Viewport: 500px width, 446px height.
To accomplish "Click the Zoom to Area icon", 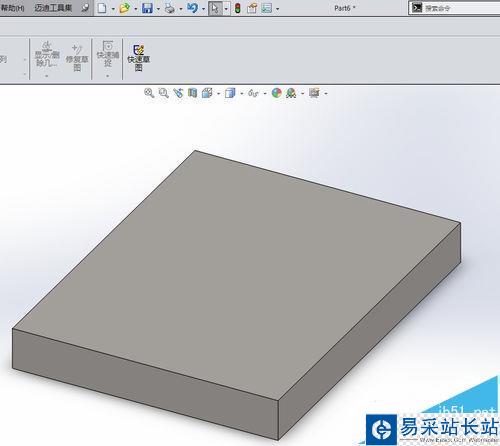I will (x=163, y=93).
